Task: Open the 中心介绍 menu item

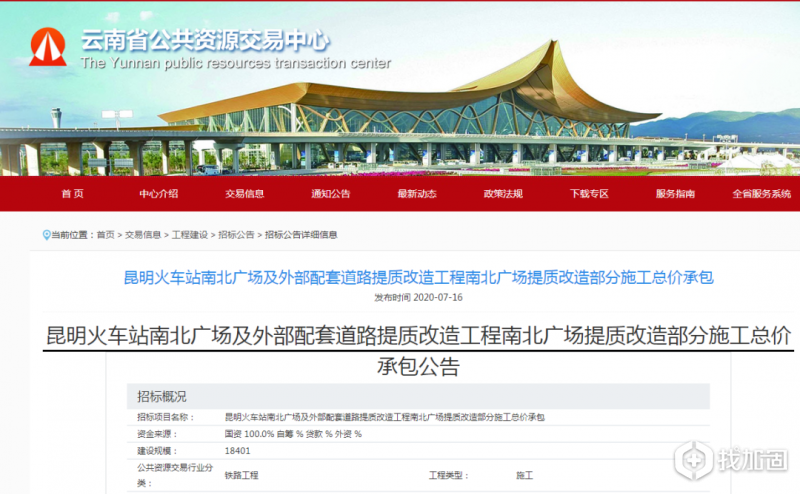Action: [x=159, y=193]
